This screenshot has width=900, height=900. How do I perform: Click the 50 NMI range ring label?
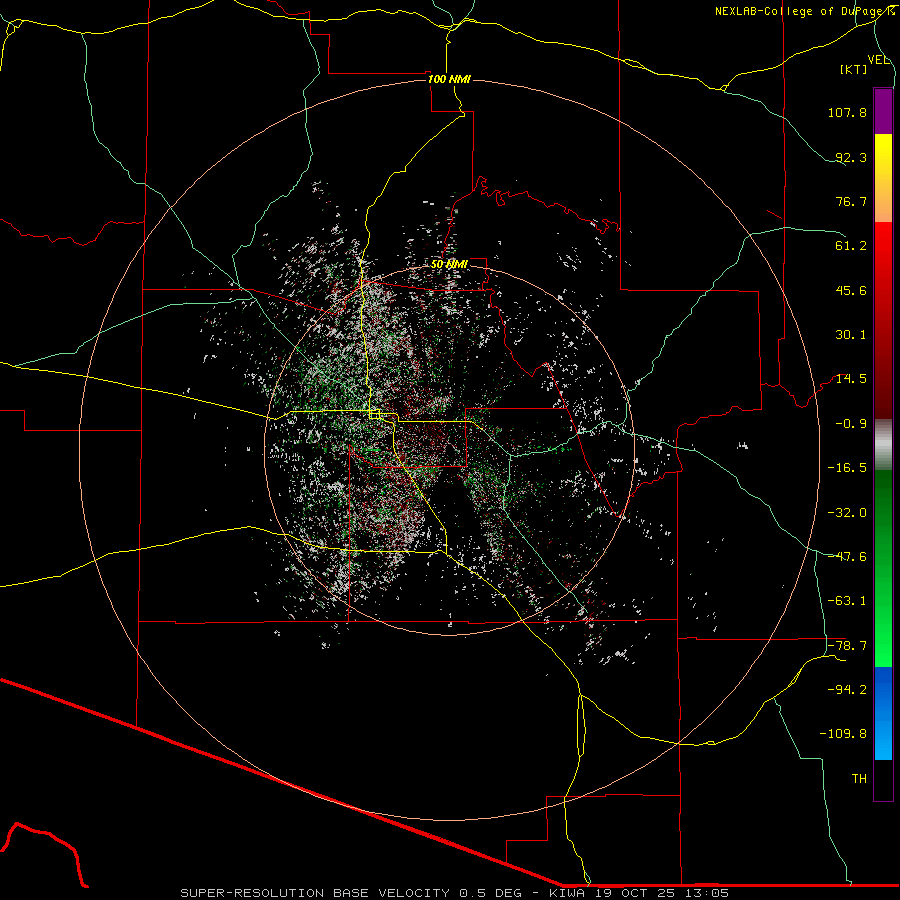(449, 264)
